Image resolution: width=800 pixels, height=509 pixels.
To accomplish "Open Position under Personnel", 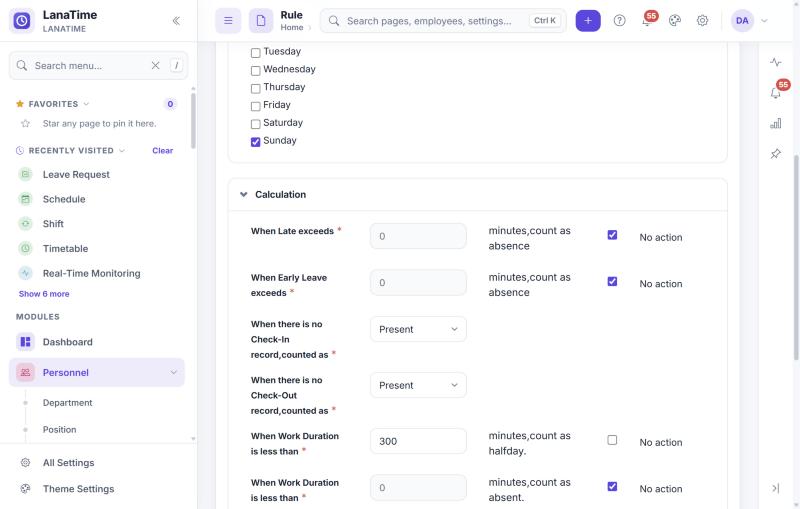I will (59, 429).
